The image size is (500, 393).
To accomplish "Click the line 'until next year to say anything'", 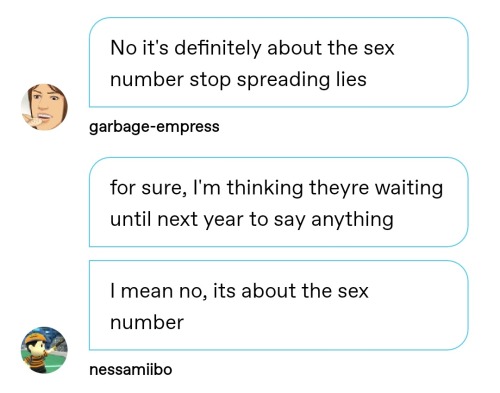I will coord(252,219).
